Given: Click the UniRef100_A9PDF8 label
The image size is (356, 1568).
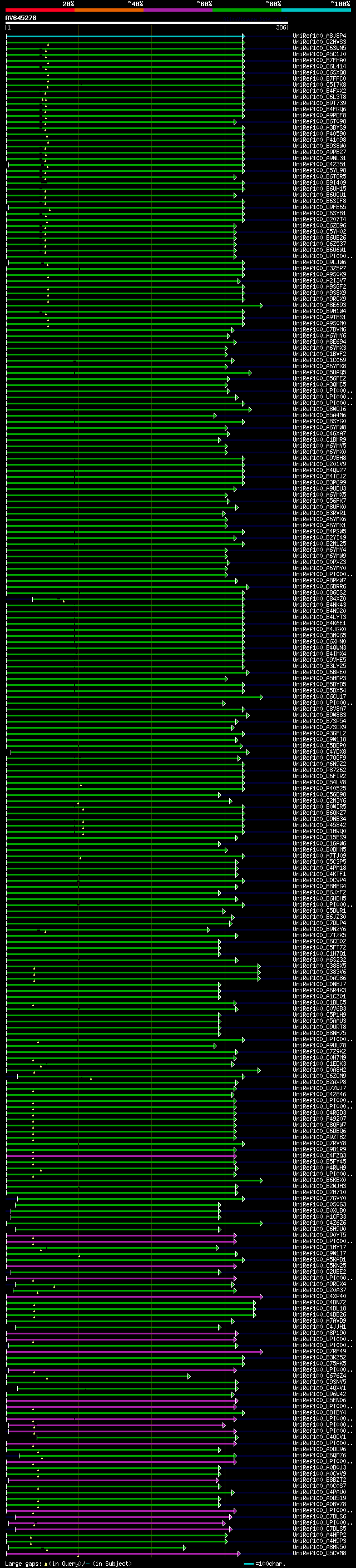Looking at the screenshot, I should (x=319, y=115).
